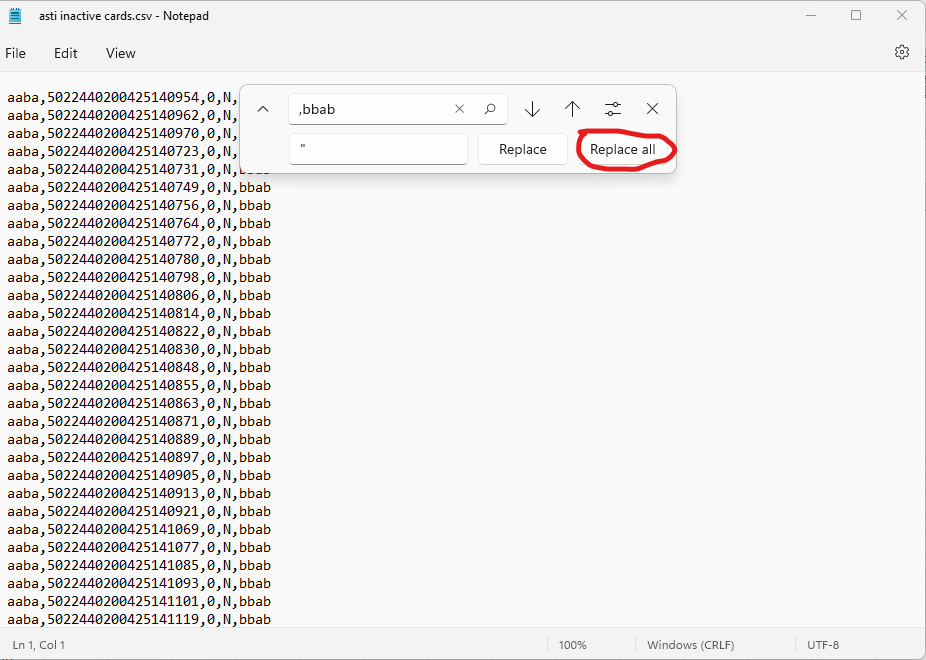Open the search filter options icon
The width and height of the screenshot is (926, 660).
point(612,109)
